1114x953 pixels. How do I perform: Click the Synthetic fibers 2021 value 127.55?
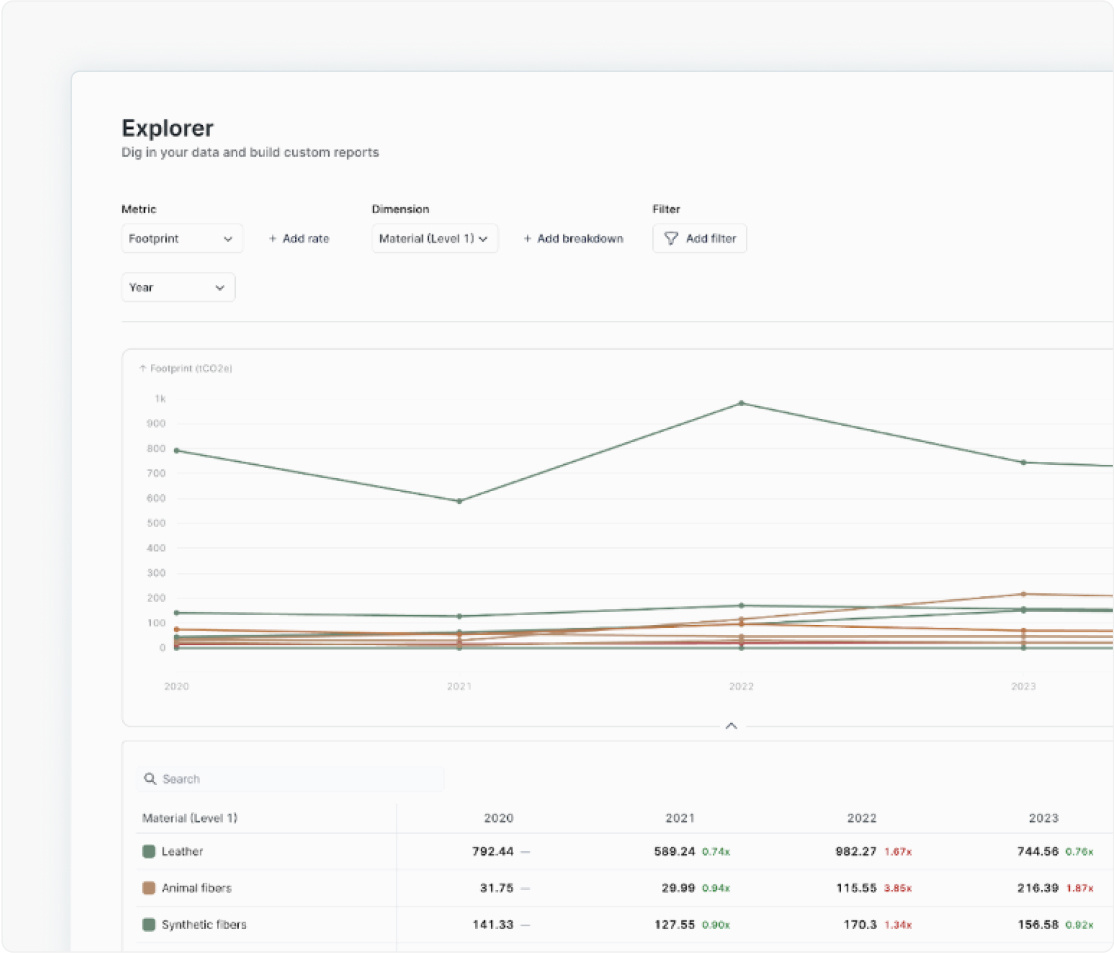pos(674,925)
